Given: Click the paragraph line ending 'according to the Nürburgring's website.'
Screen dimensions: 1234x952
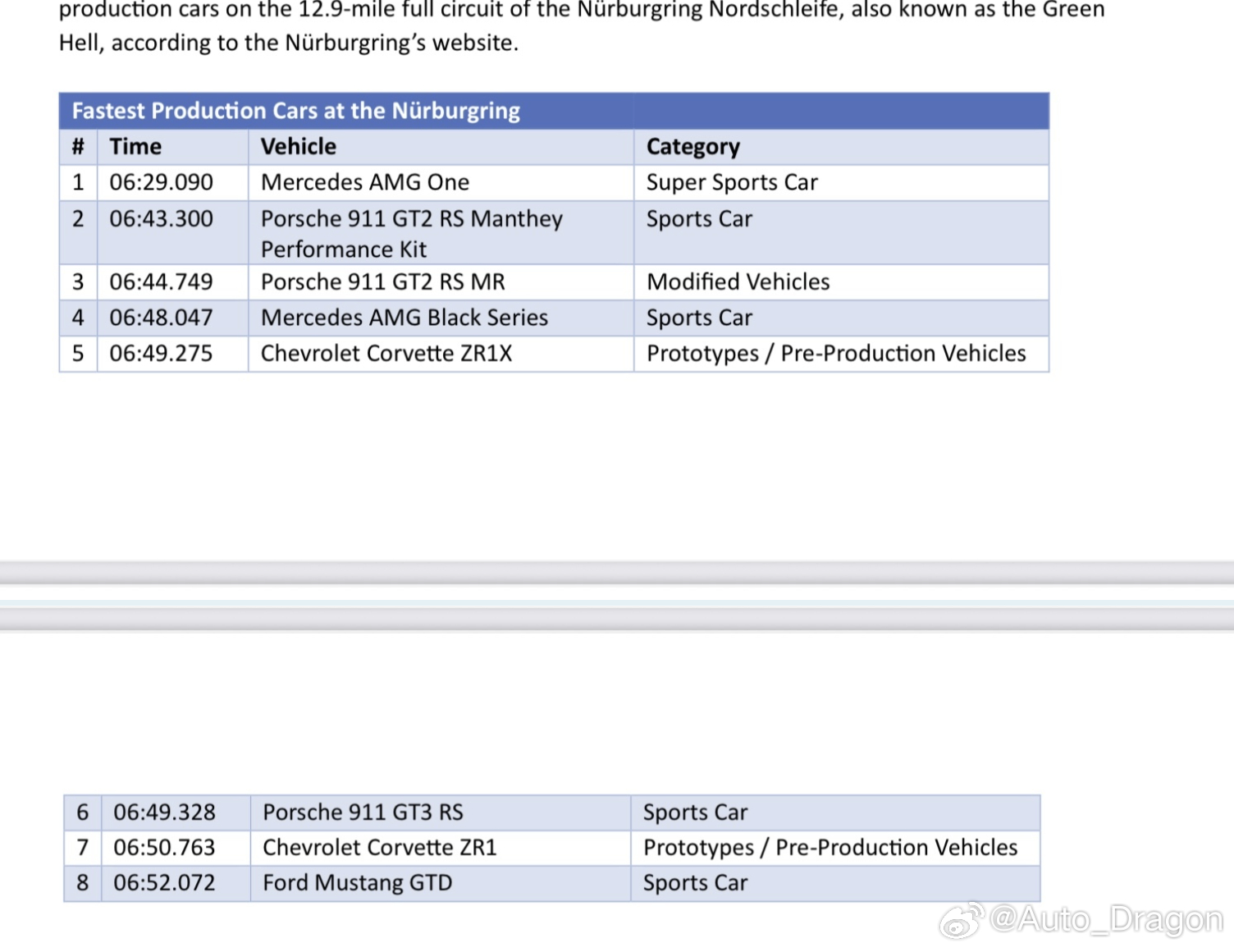Looking at the screenshot, I should point(289,43).
